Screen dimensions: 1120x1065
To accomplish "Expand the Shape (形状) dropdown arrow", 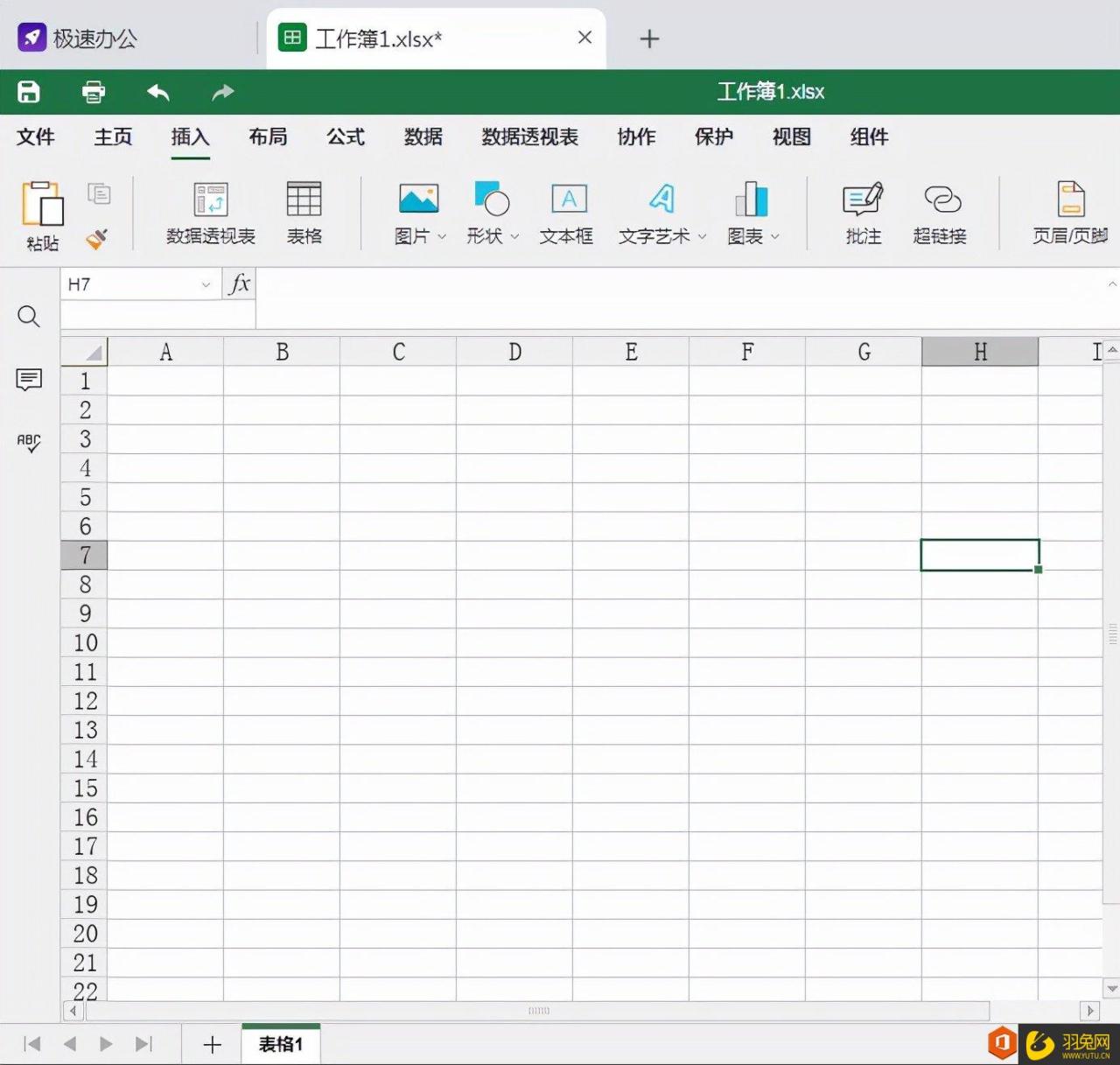I will 514,236.
